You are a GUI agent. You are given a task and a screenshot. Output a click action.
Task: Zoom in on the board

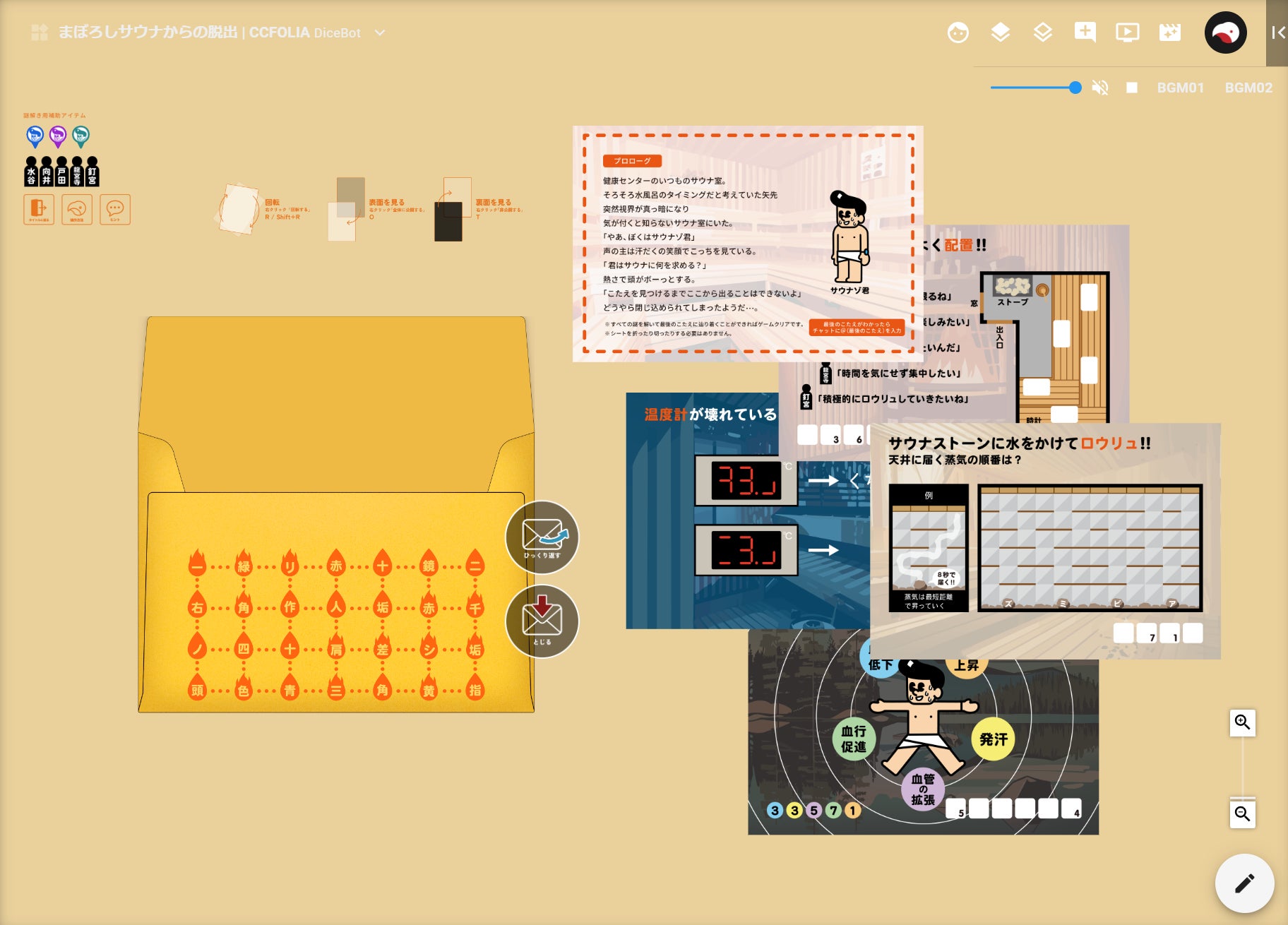[1243, 722]
